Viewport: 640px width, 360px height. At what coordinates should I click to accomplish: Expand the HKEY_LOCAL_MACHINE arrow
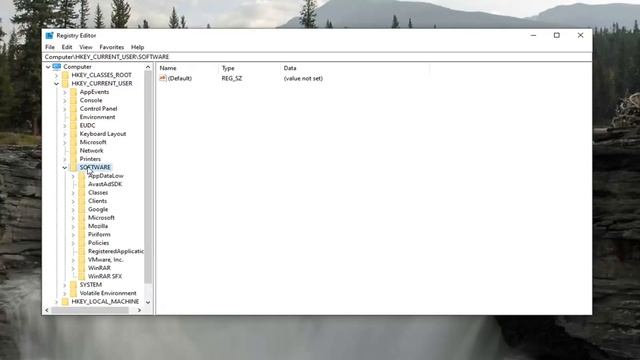(56, 302)
